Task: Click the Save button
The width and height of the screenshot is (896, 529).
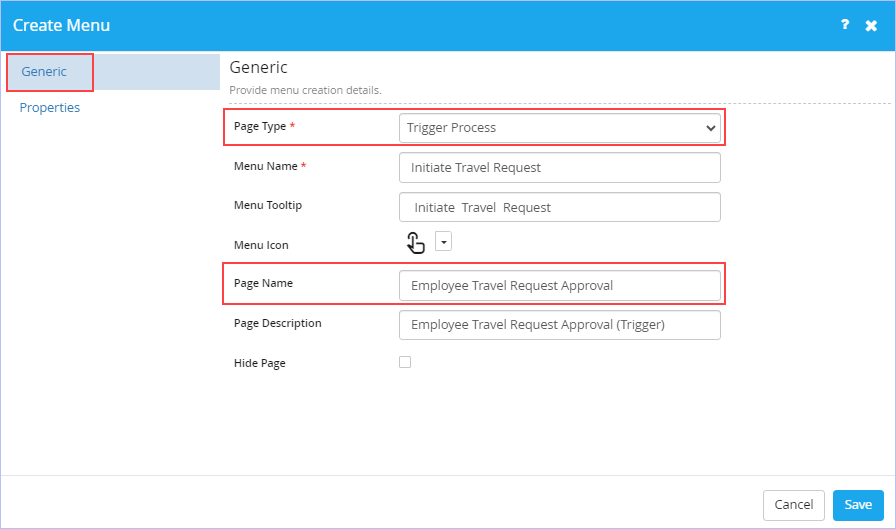Action: [858, 505]
